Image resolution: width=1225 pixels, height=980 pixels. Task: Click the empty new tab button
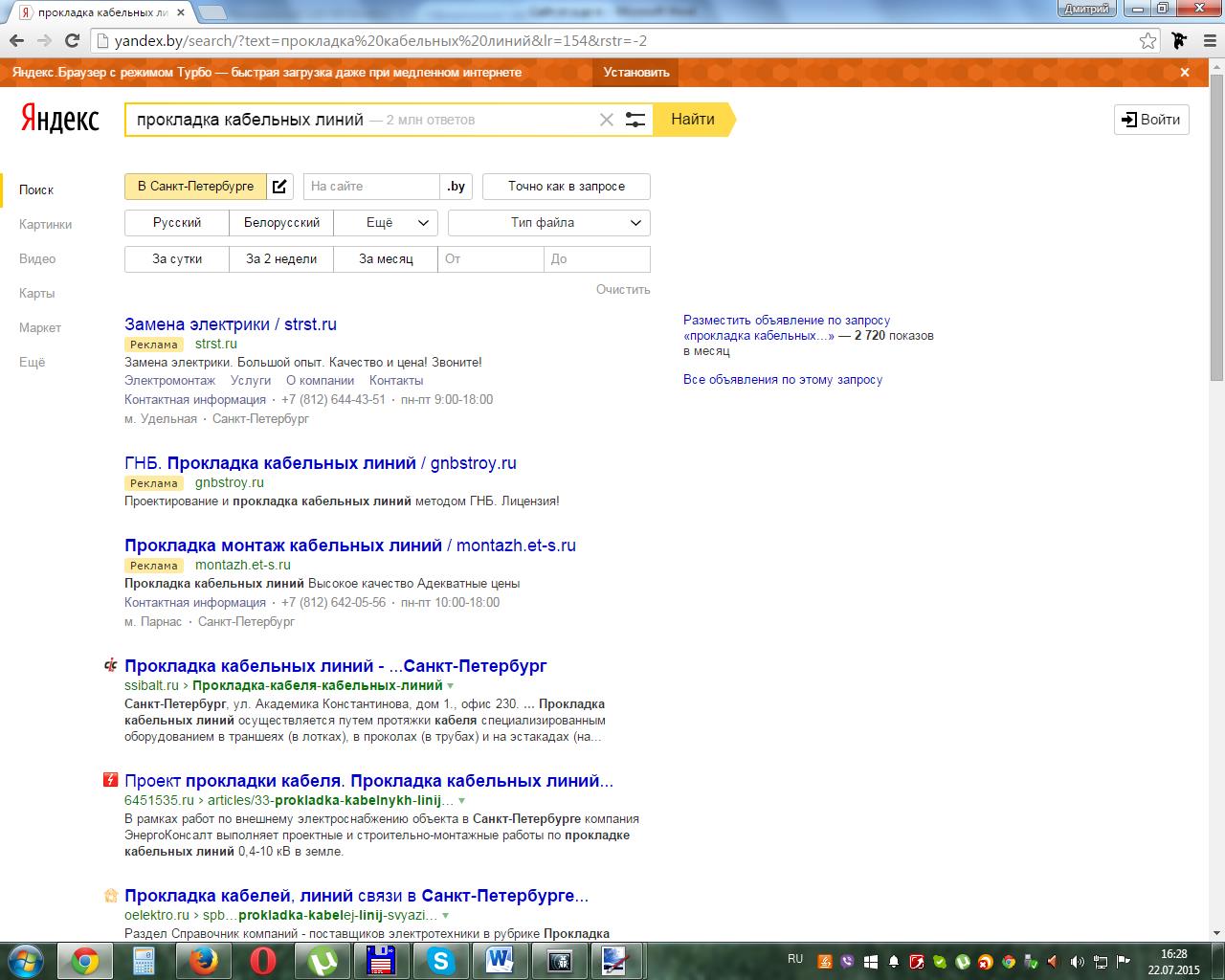click(x=212, y=12)
